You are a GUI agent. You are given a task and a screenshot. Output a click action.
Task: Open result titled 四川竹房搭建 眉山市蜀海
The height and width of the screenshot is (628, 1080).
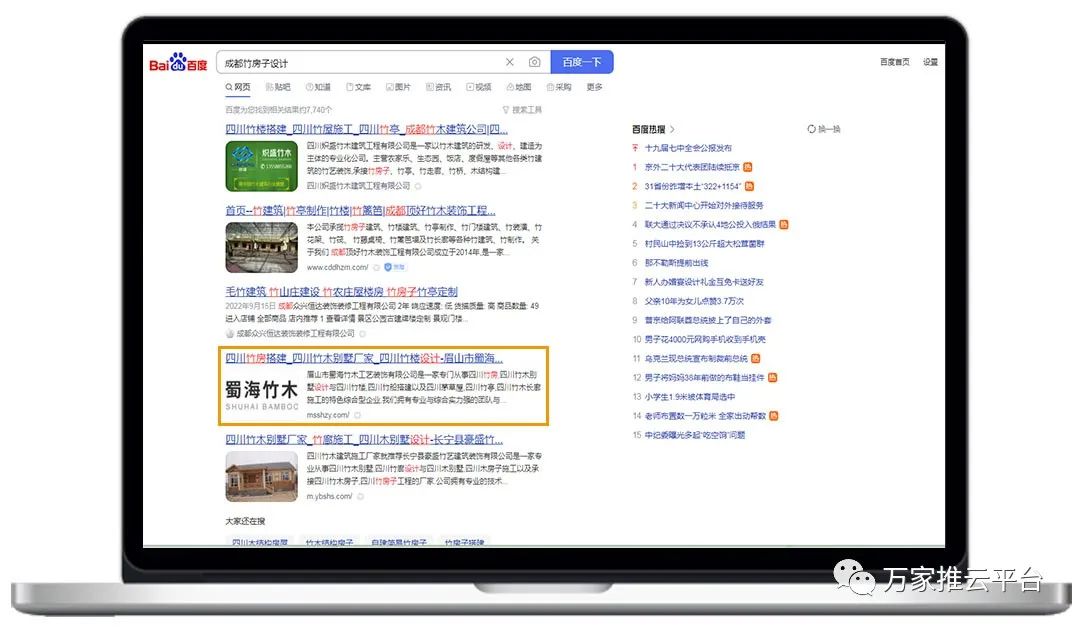coord(364,358)
